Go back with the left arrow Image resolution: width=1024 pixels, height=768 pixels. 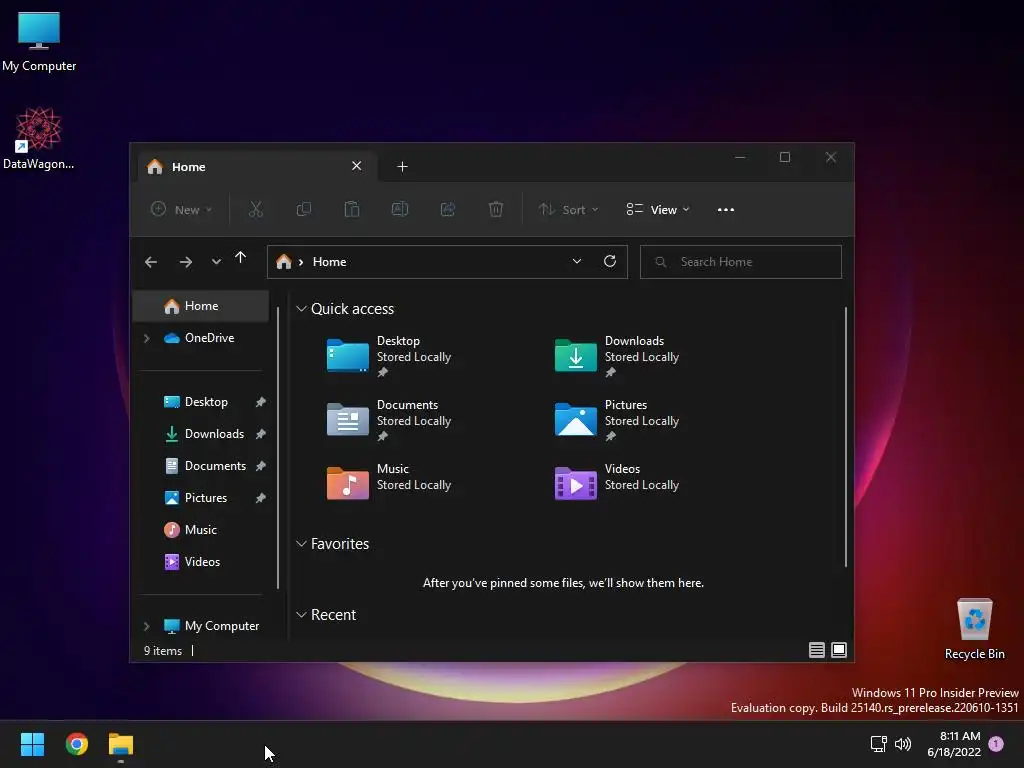point(151,262)
